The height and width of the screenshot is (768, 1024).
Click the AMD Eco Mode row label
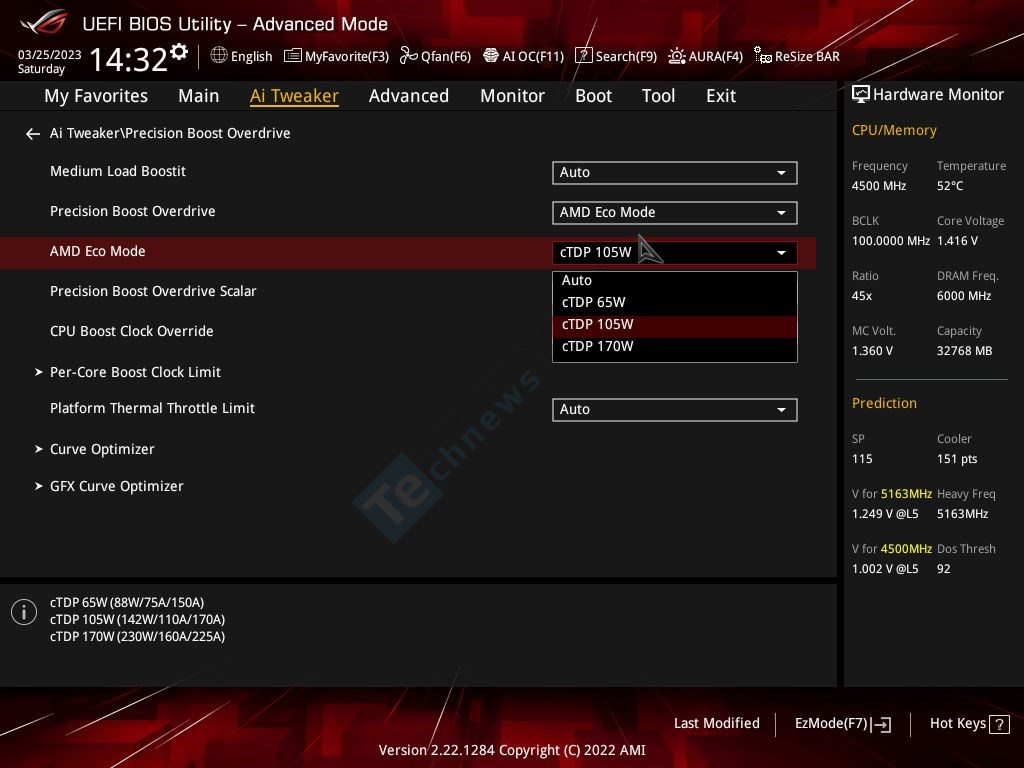(x=97, y=251)
